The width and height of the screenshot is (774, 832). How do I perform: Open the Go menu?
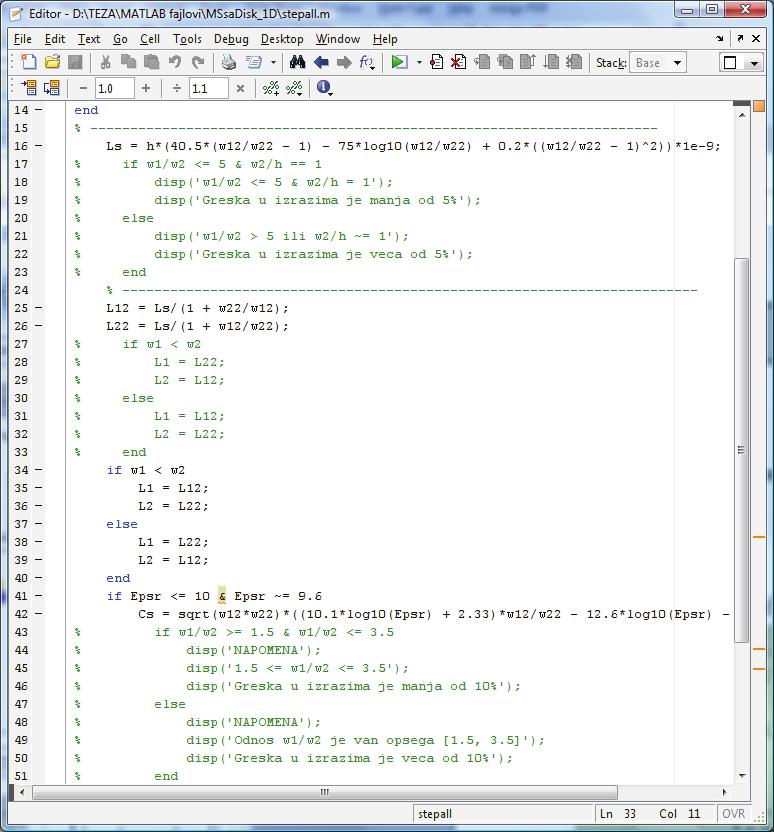coord(120,39)
